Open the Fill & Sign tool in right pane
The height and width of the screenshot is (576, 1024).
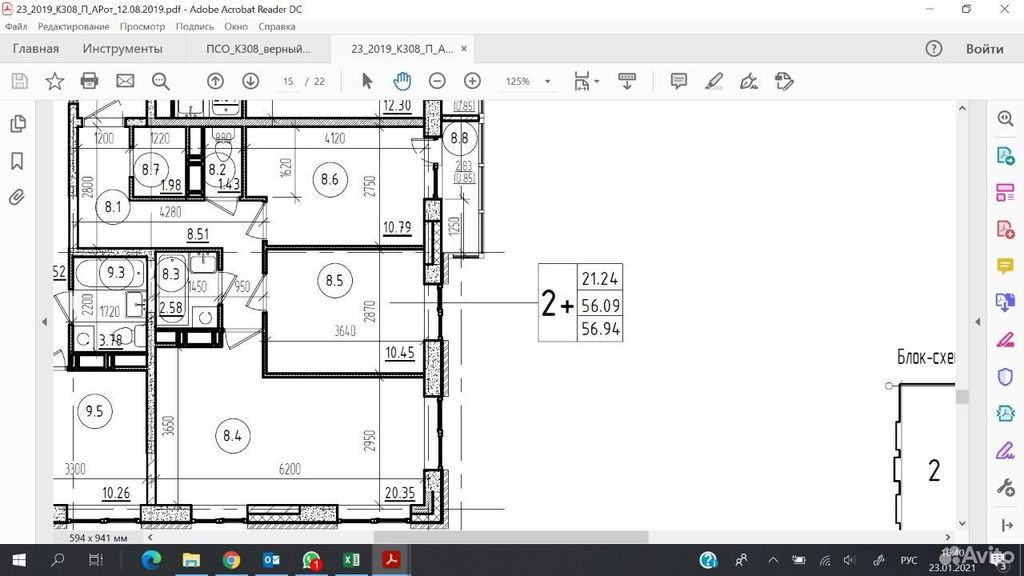click(1005, 451)
